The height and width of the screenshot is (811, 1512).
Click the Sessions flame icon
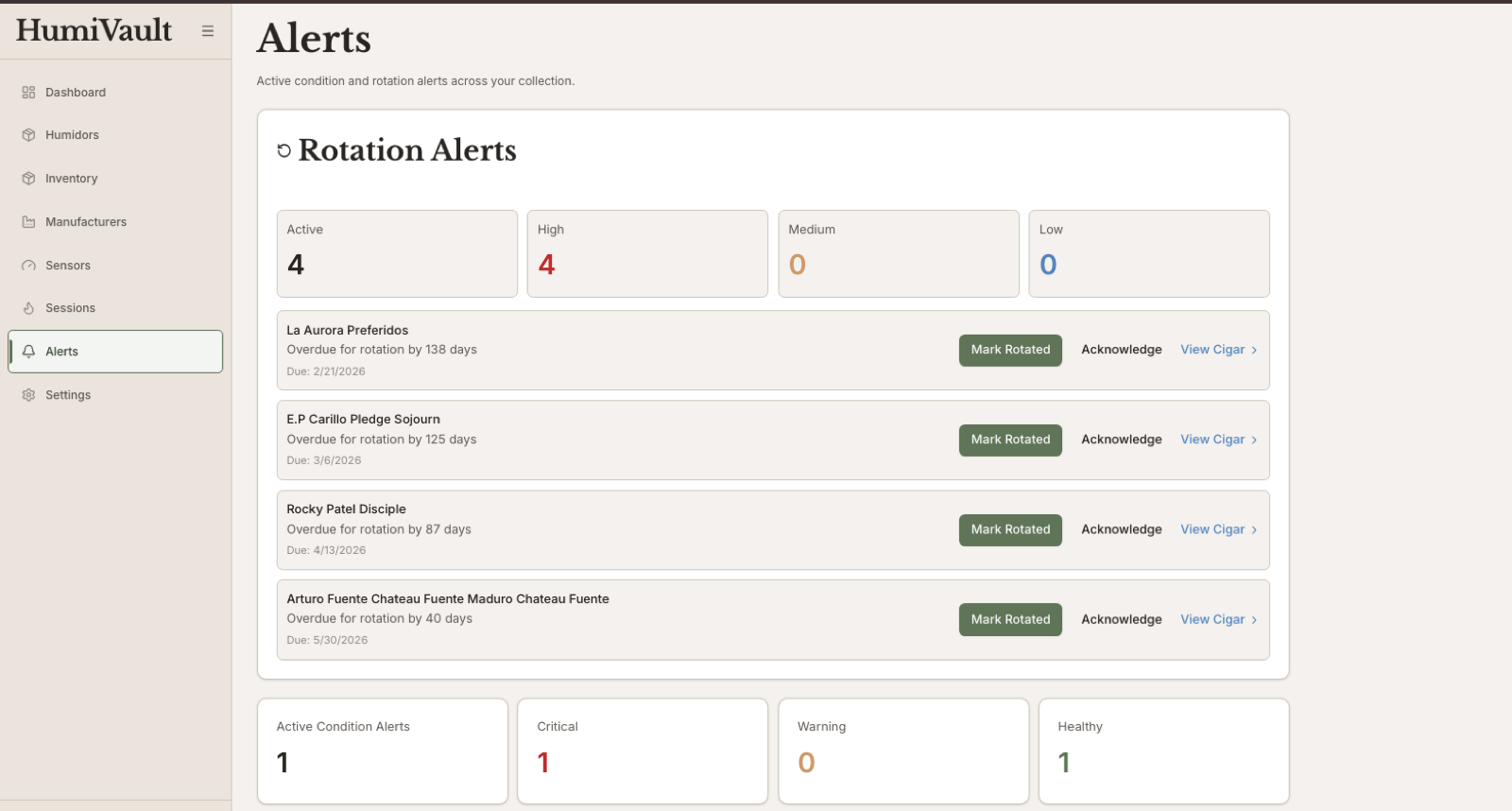coord(28,308)
